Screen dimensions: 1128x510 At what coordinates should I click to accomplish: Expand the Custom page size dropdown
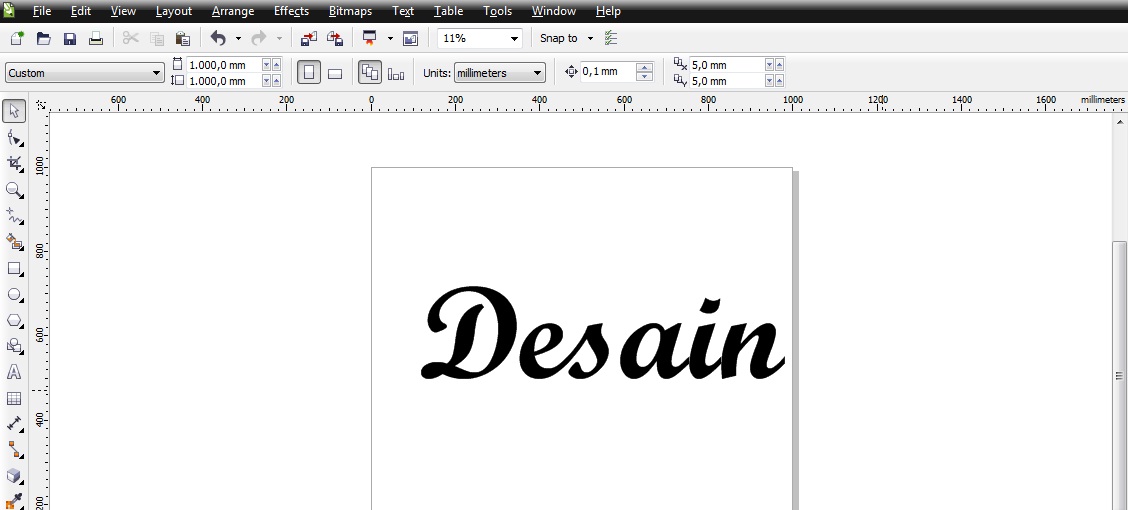(x=157, y=73)
